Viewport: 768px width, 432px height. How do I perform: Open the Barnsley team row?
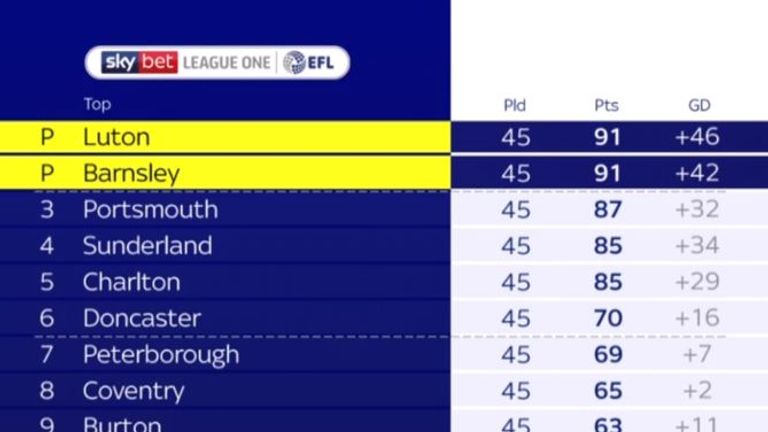pos(384,173)
